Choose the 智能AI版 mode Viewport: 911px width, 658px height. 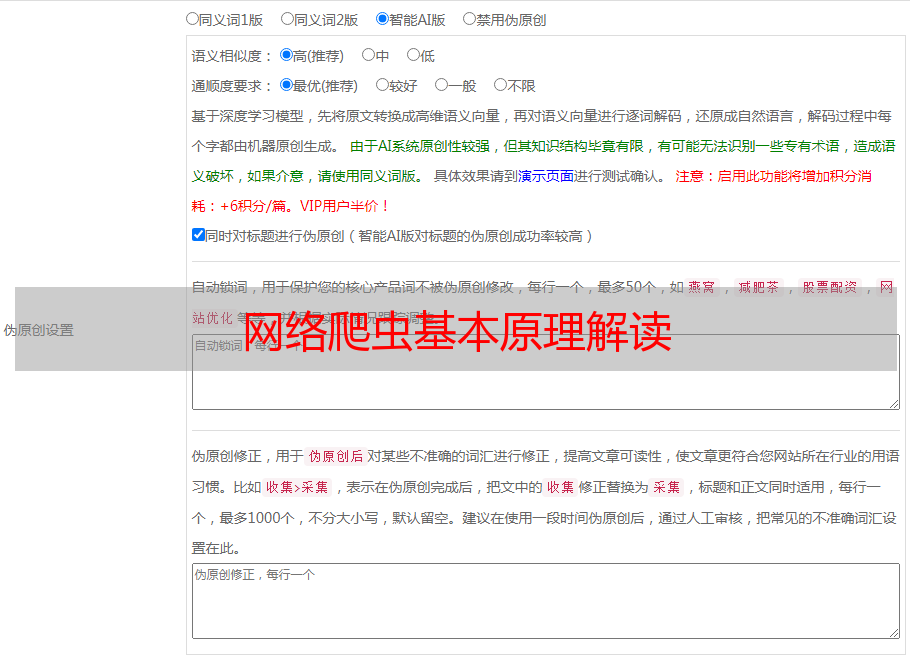point(382,19)
